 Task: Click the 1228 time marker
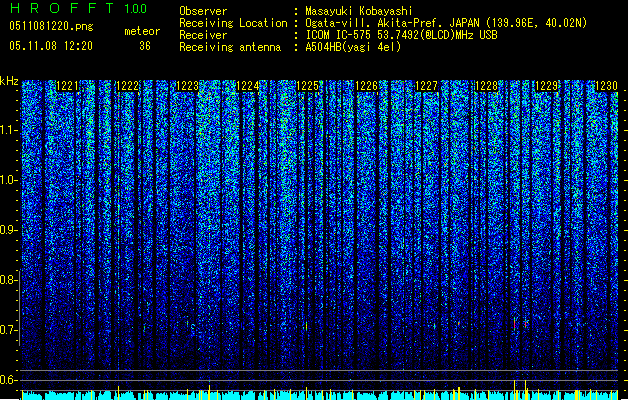(x=487, y=86)
